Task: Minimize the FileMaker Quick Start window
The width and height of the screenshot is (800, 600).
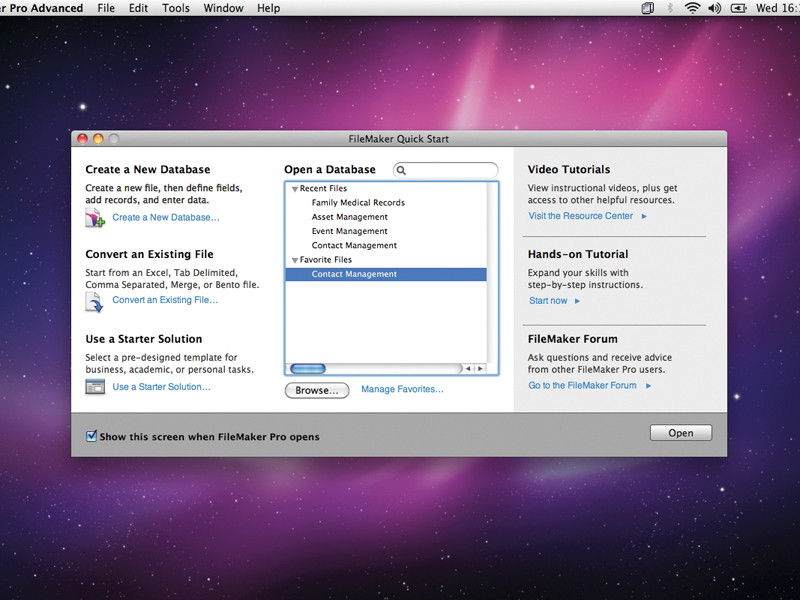Action: click(98, 139)
